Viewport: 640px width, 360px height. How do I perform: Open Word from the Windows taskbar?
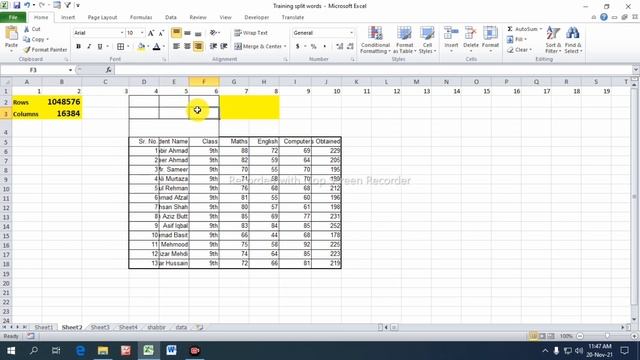pos(171,350)
